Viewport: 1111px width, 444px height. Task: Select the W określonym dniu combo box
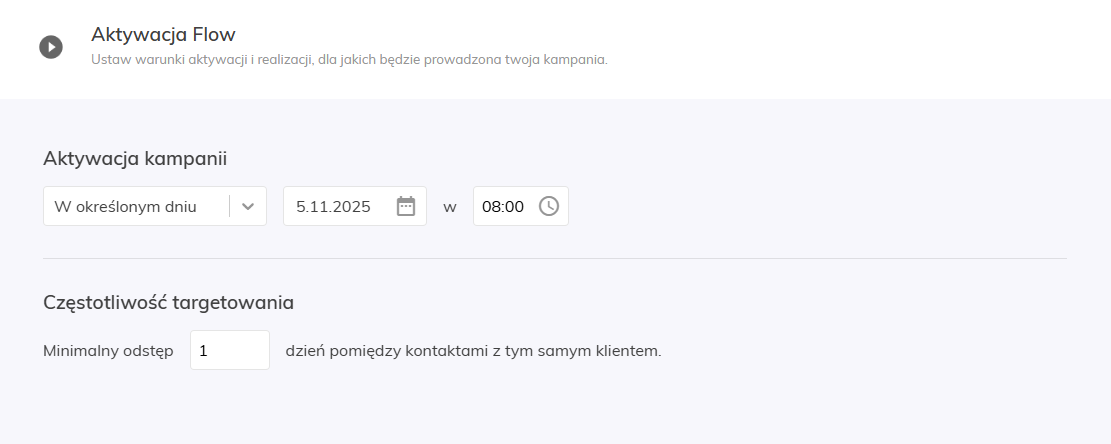point(135,207)
